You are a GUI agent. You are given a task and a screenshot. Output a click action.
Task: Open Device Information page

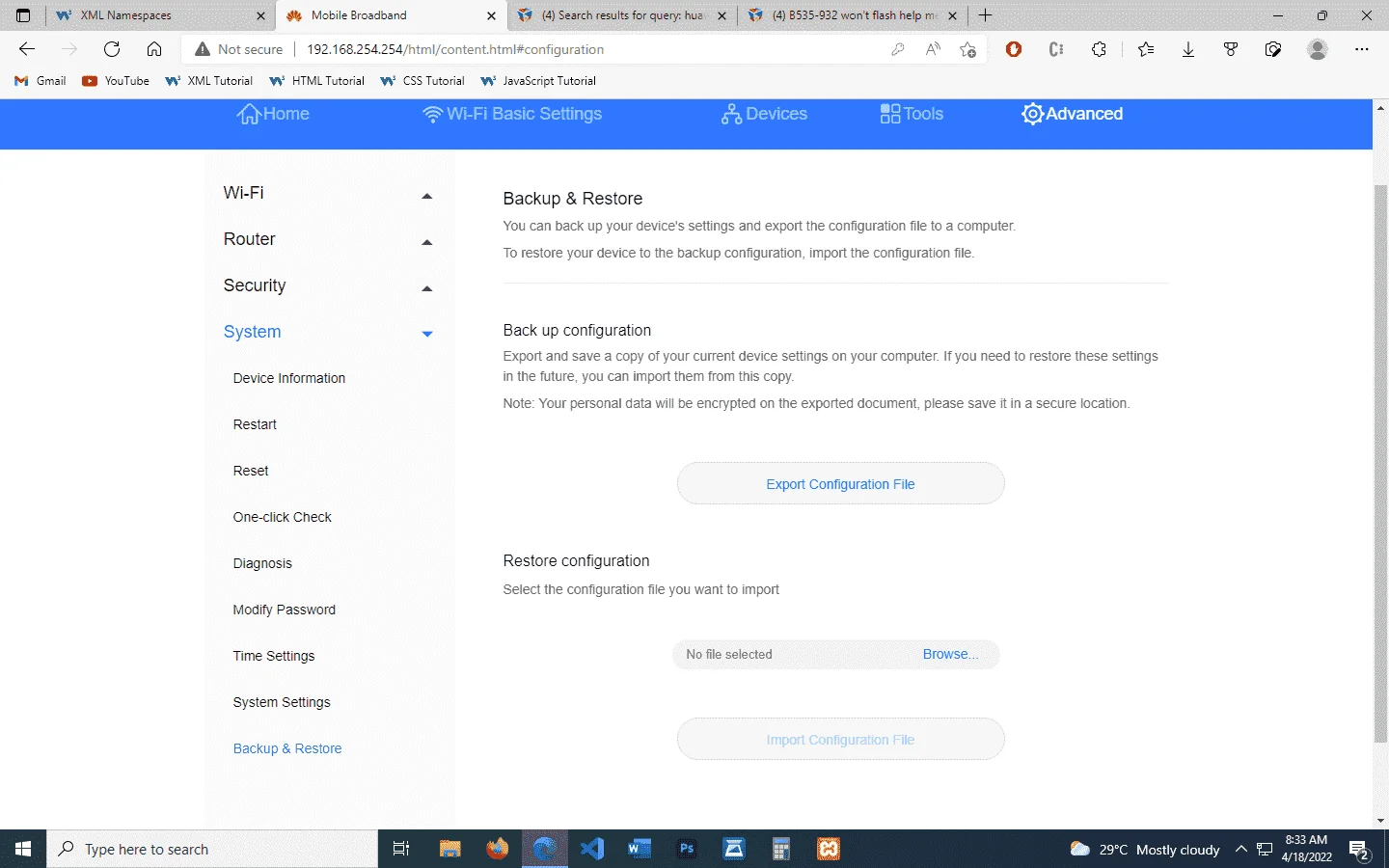(x=289, y=378)
